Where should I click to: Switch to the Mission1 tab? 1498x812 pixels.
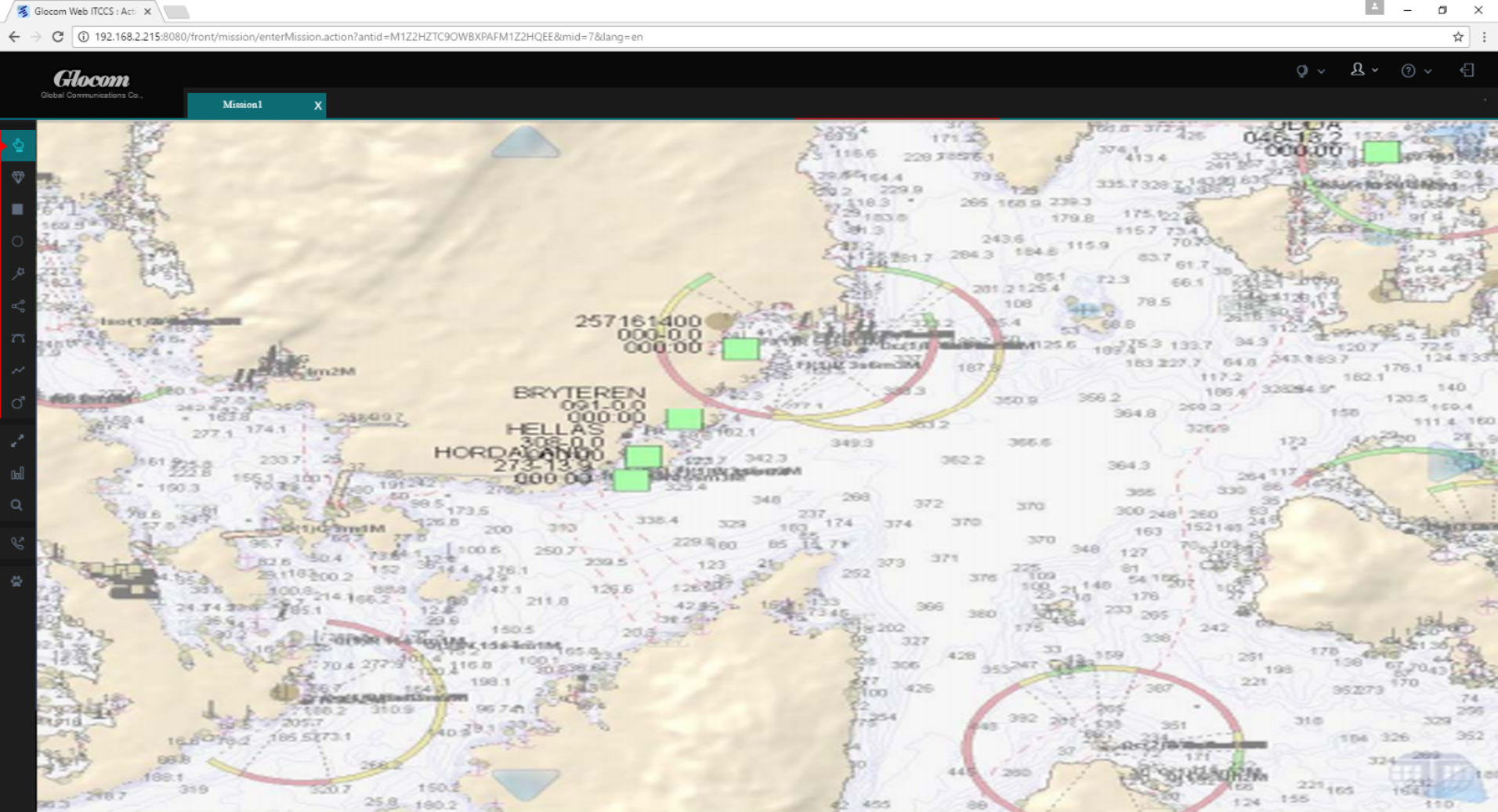pyautogui.click(x=243, y=104)
